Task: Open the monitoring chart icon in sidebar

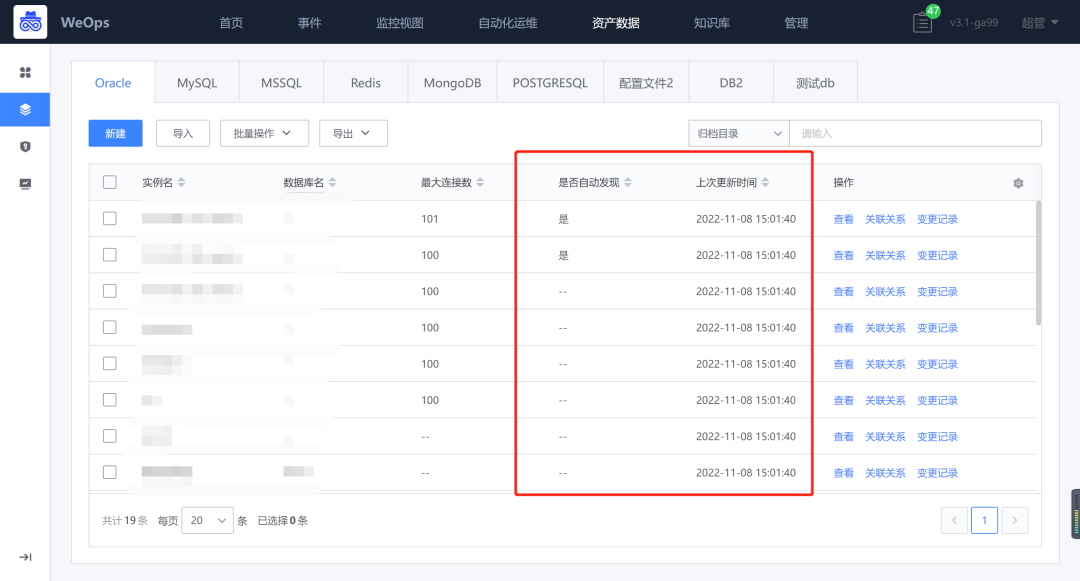Action: click(x=25, y=183)
